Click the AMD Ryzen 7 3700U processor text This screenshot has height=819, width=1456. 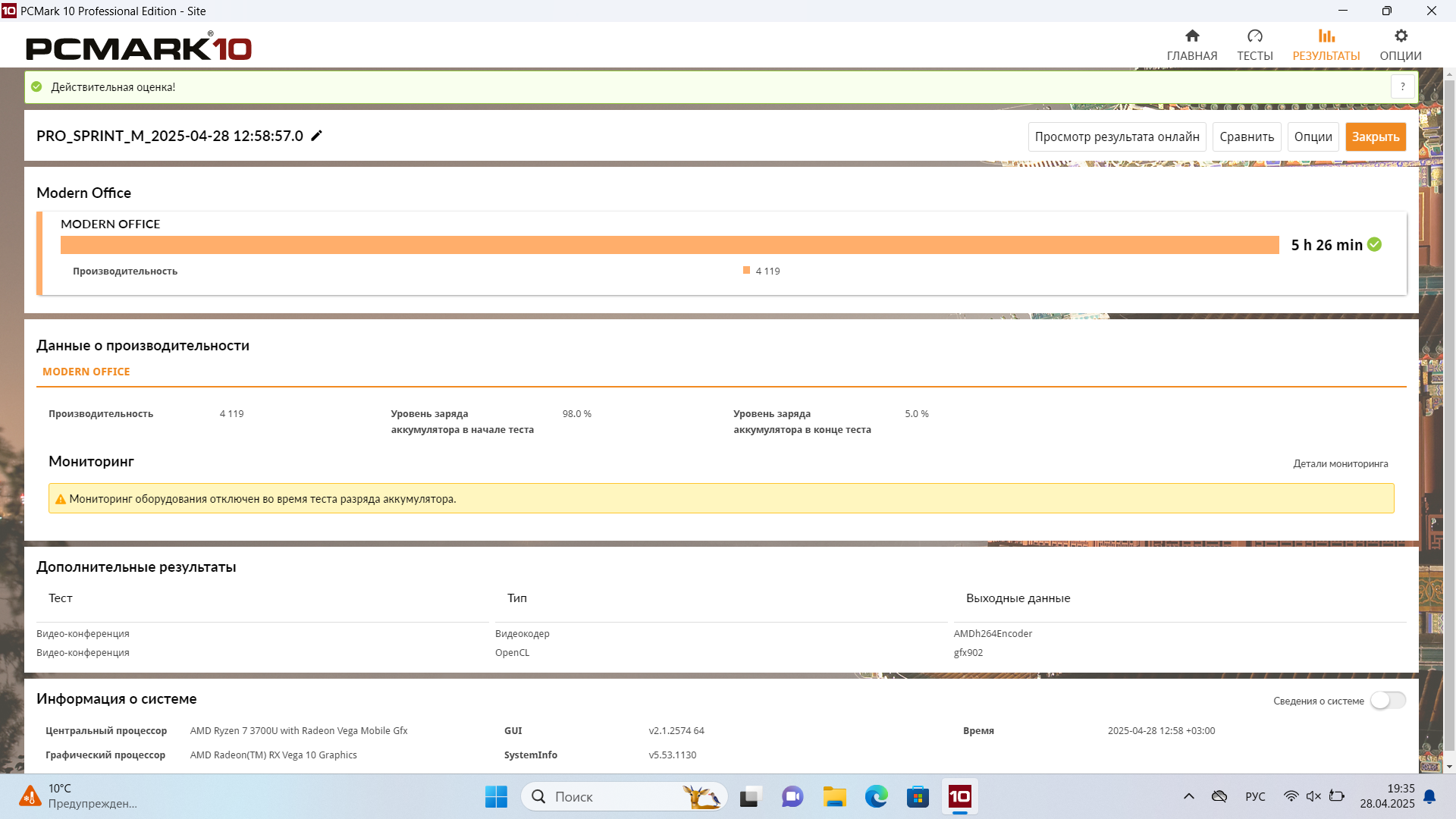(299, 731)
